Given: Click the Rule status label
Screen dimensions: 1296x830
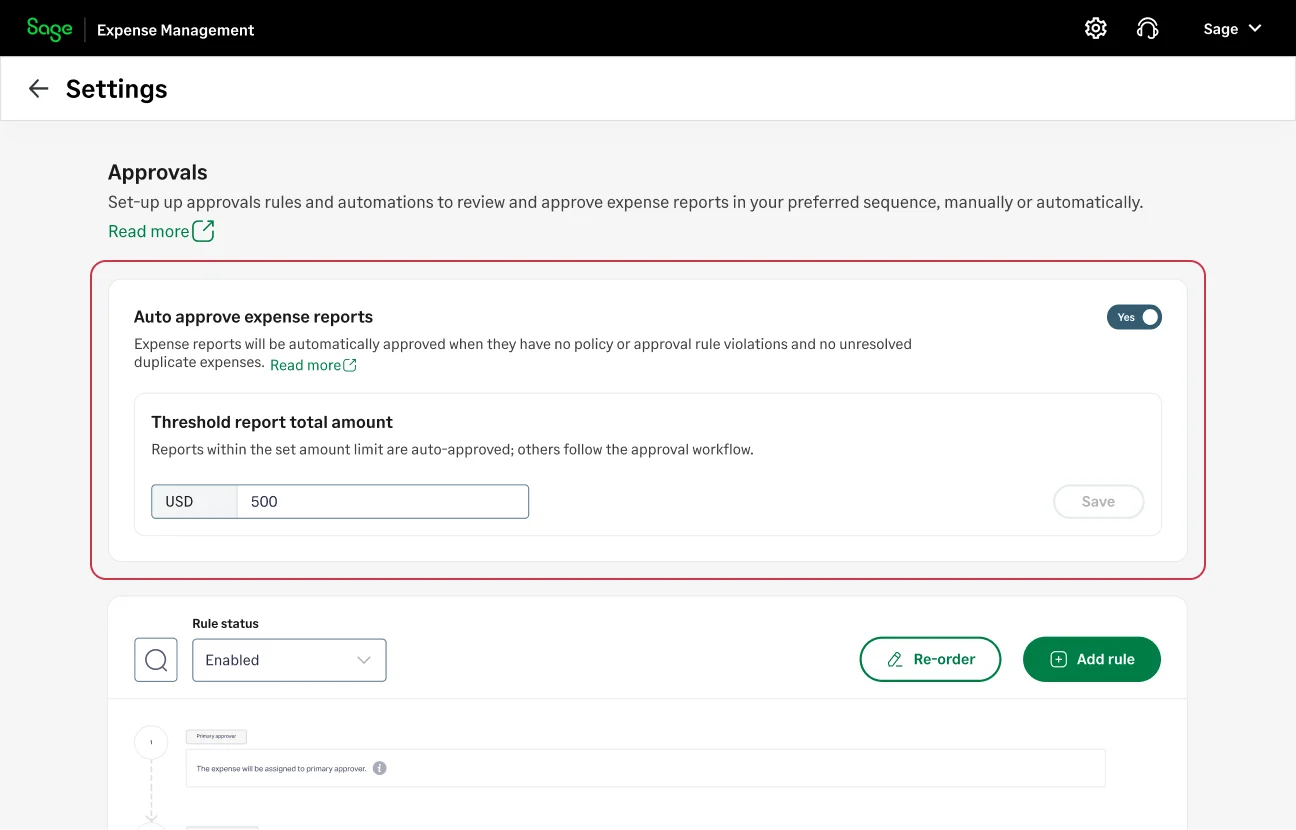Looking at the screenshot, I should (225, 623).
